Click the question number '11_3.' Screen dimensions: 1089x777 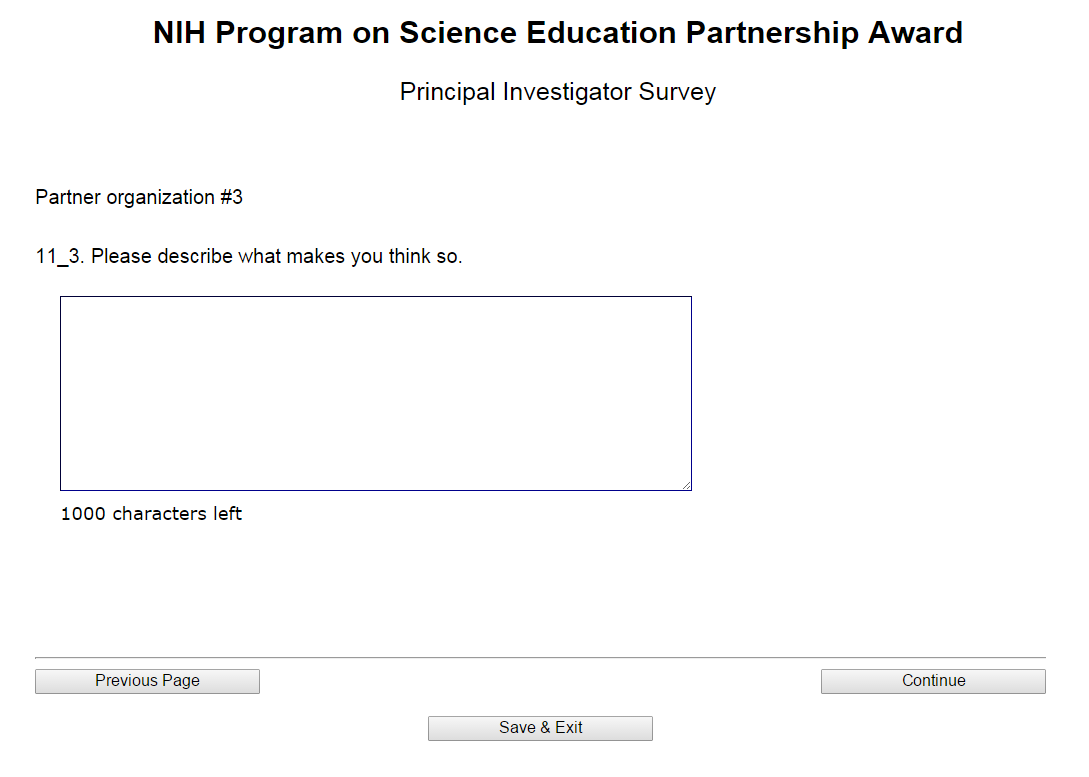tap(60, 256)
